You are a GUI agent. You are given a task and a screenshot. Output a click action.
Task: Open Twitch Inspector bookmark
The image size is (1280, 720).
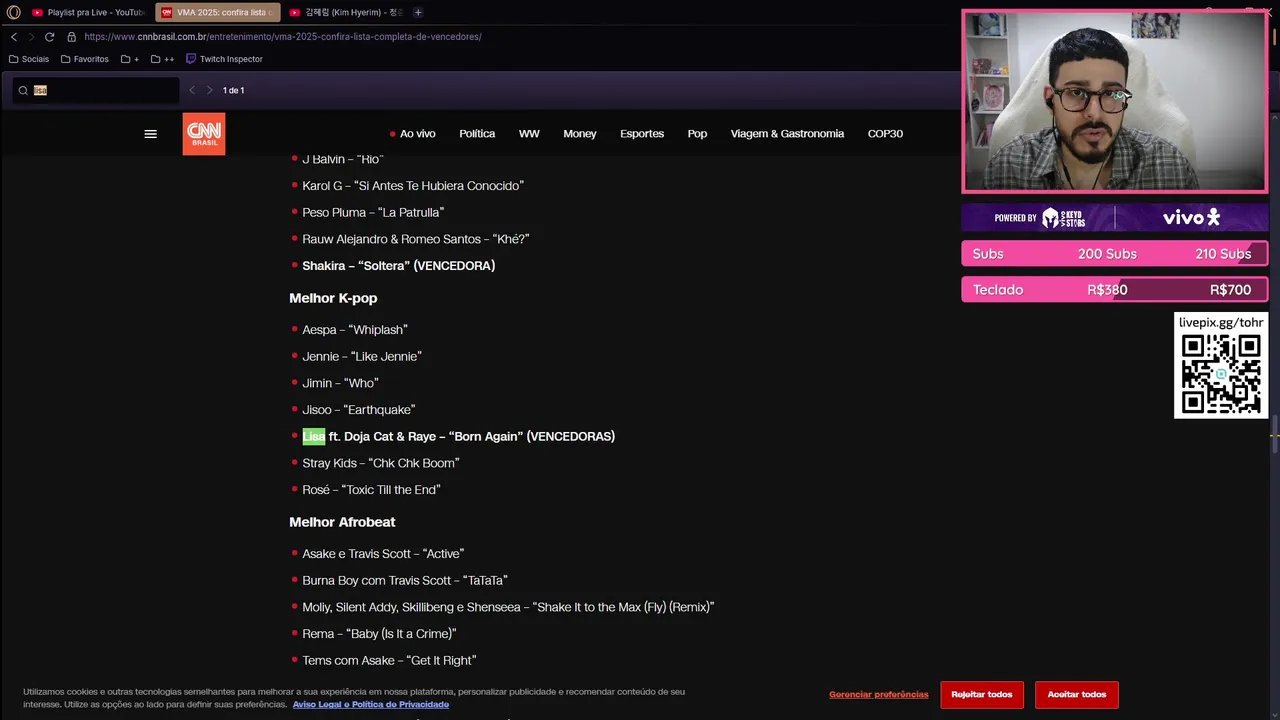pos(224,59)
